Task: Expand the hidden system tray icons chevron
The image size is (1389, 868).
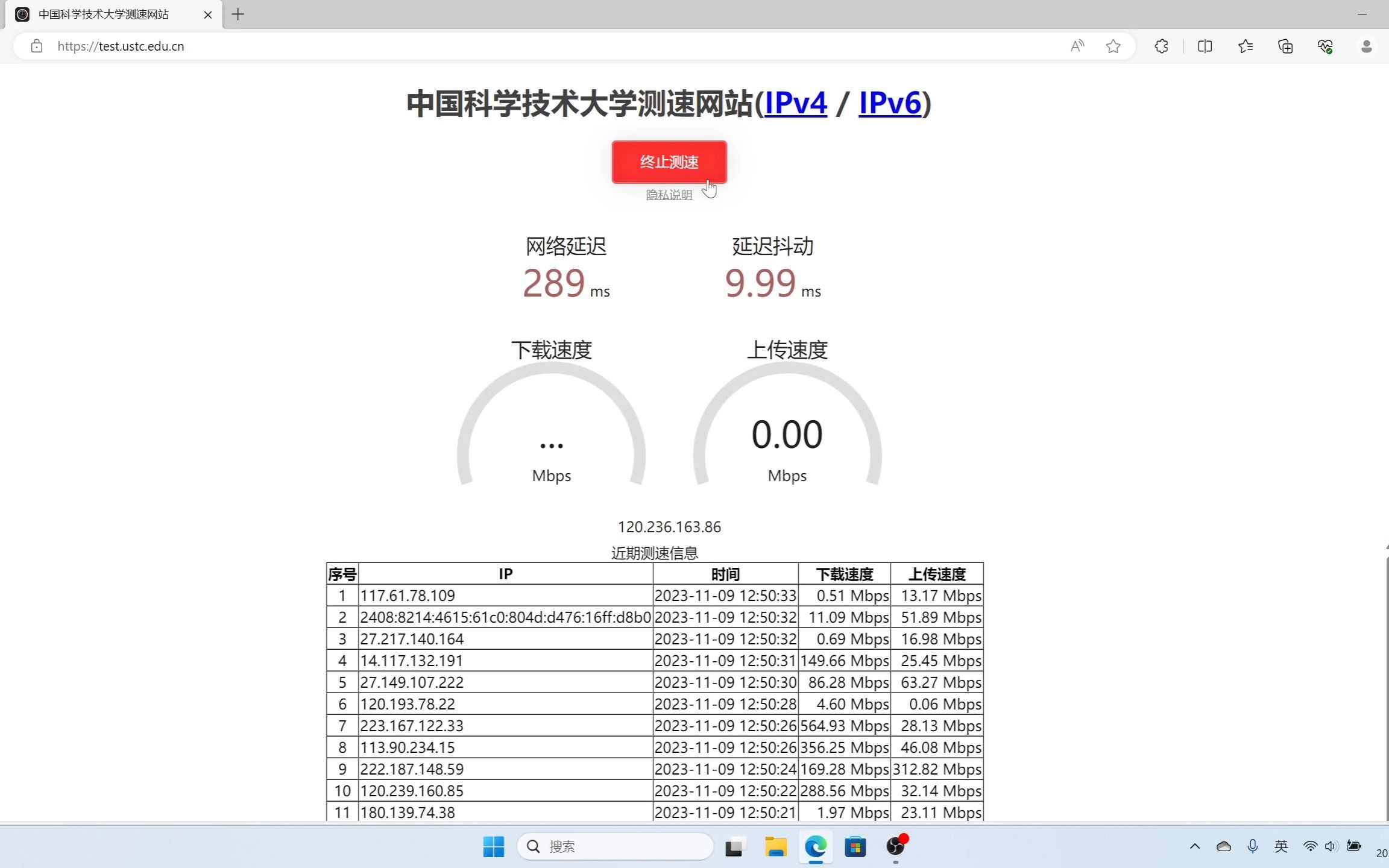Action: [x=1195, y=846]
